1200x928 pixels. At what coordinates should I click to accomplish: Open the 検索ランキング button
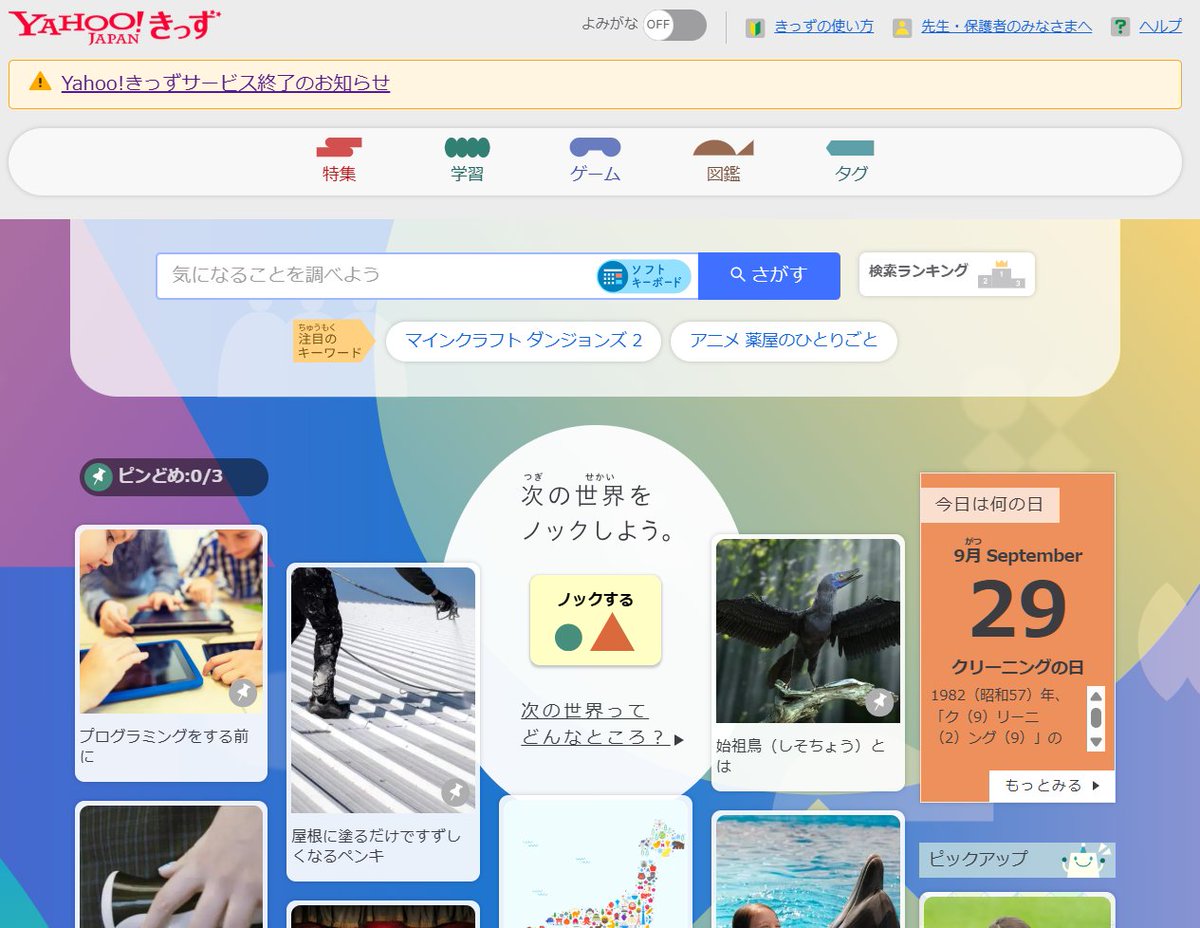(947, 274)
